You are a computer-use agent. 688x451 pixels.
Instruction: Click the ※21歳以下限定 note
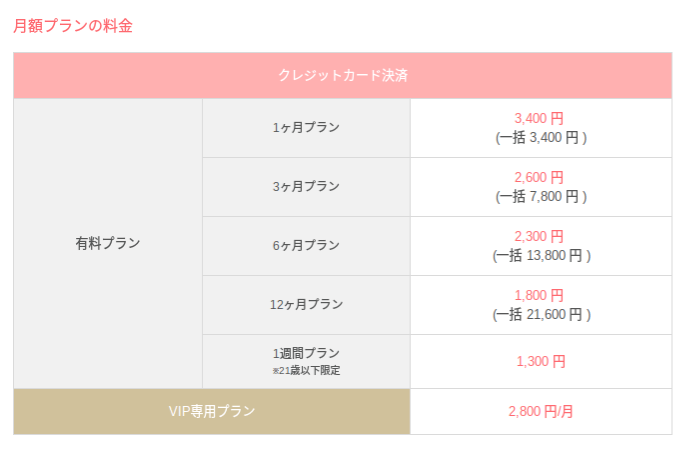pyautogui.click(x=306, y=370)
